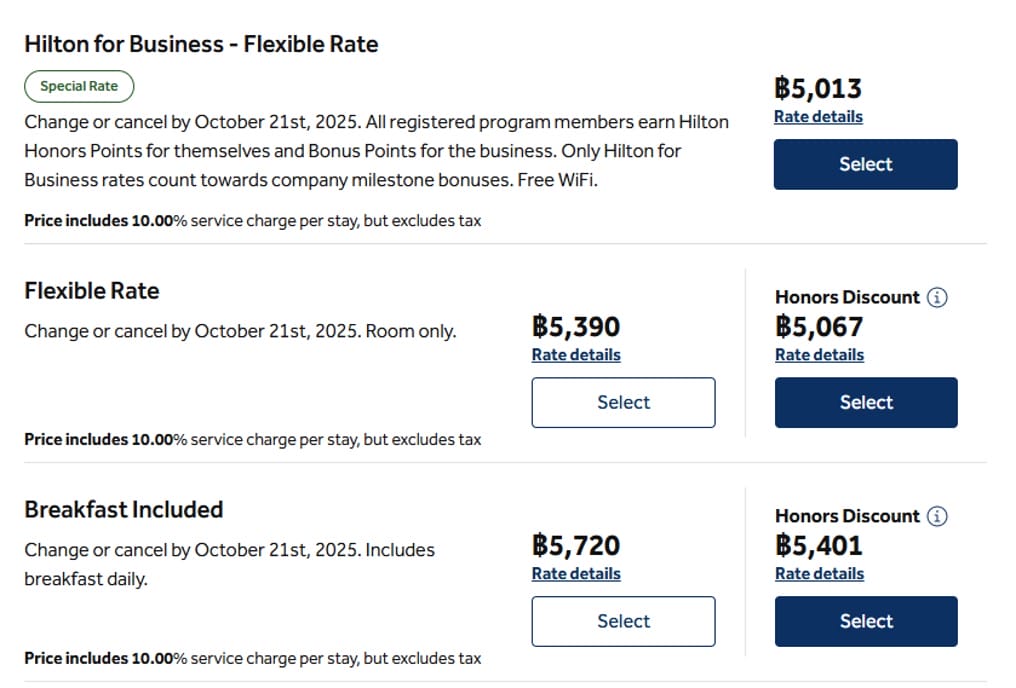Select the Hilton for Business ฿5,013 rate
This screenshot has width=1016, height=688.
(865, 164)
